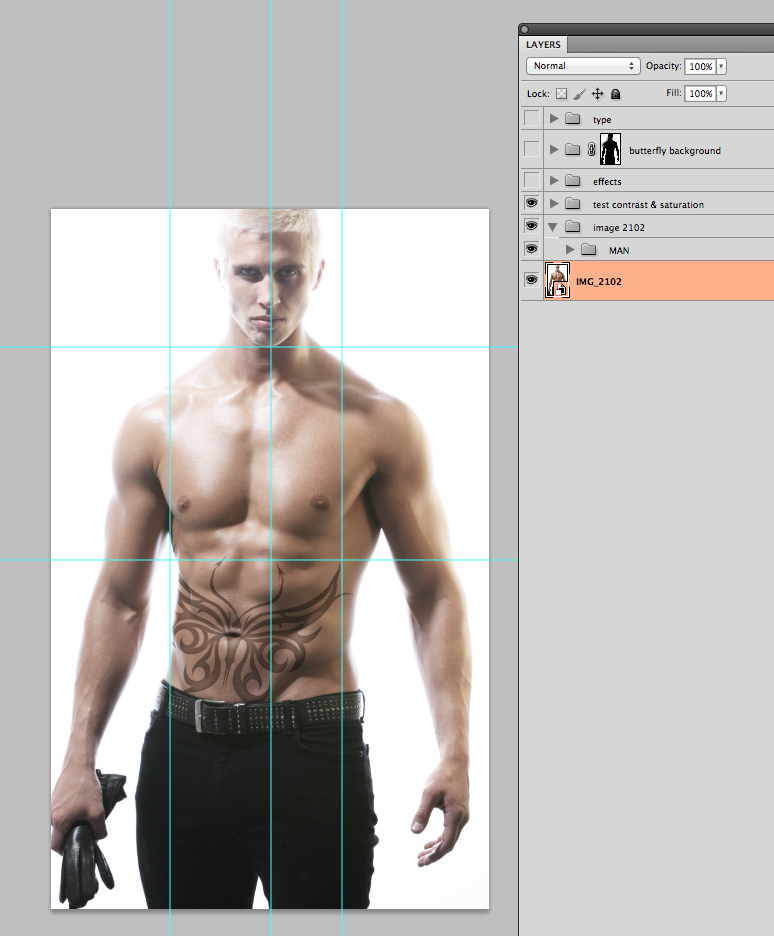Select butterfly background layer mask thumbnail
Viewport: 774px width, 936px height.
(610, 149)
